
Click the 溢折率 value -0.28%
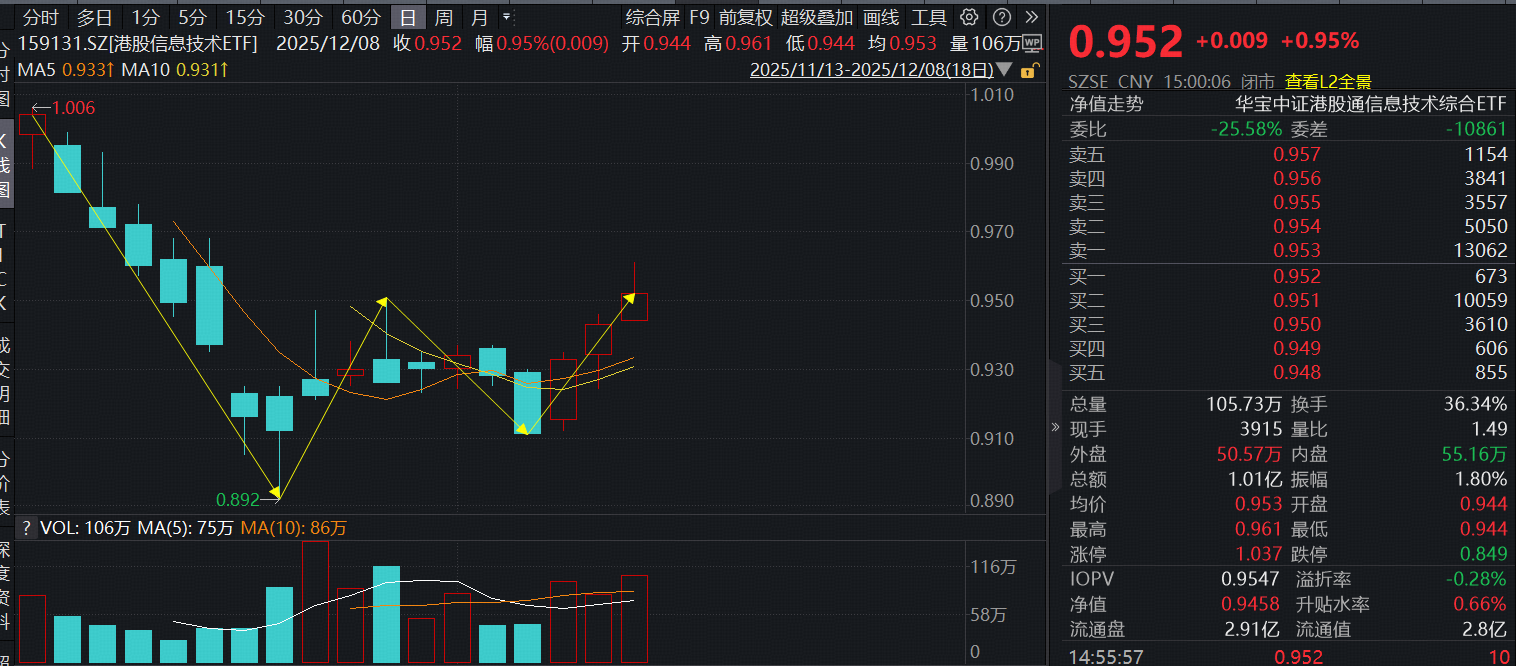click(x=1478, y=579)
